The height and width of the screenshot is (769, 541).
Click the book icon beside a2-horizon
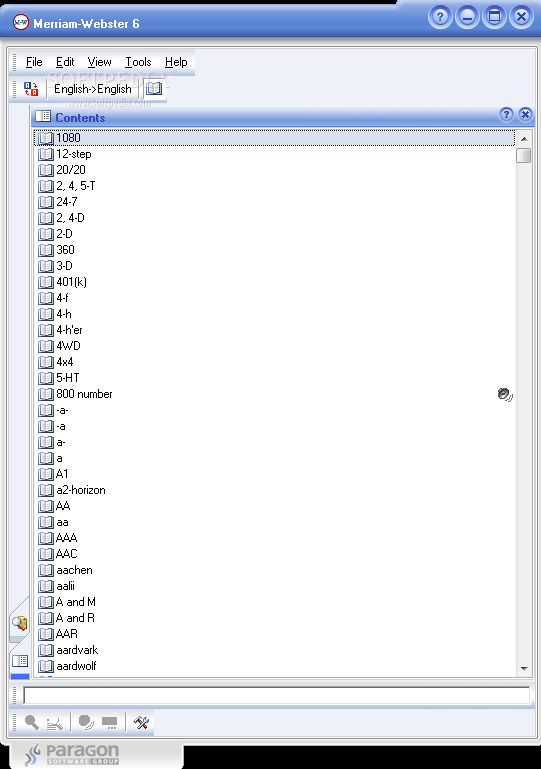[x=46, y=490]
